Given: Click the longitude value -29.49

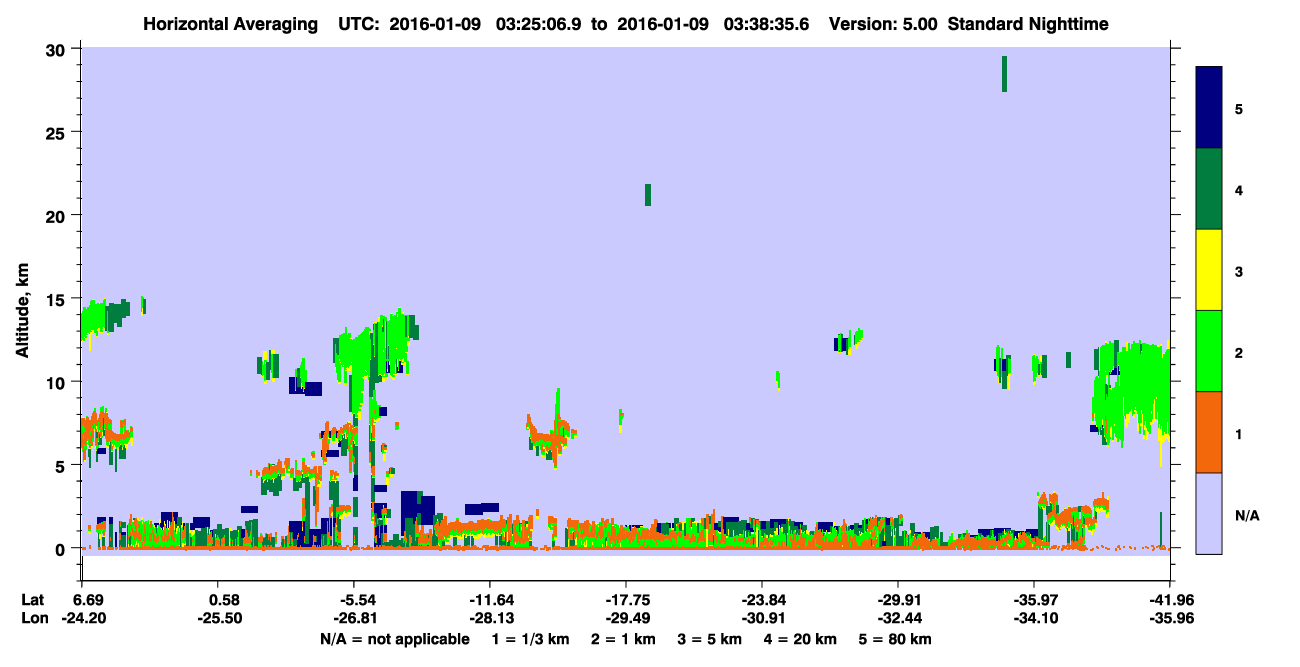Looking at the screenshot, I should tap(626, 619).
